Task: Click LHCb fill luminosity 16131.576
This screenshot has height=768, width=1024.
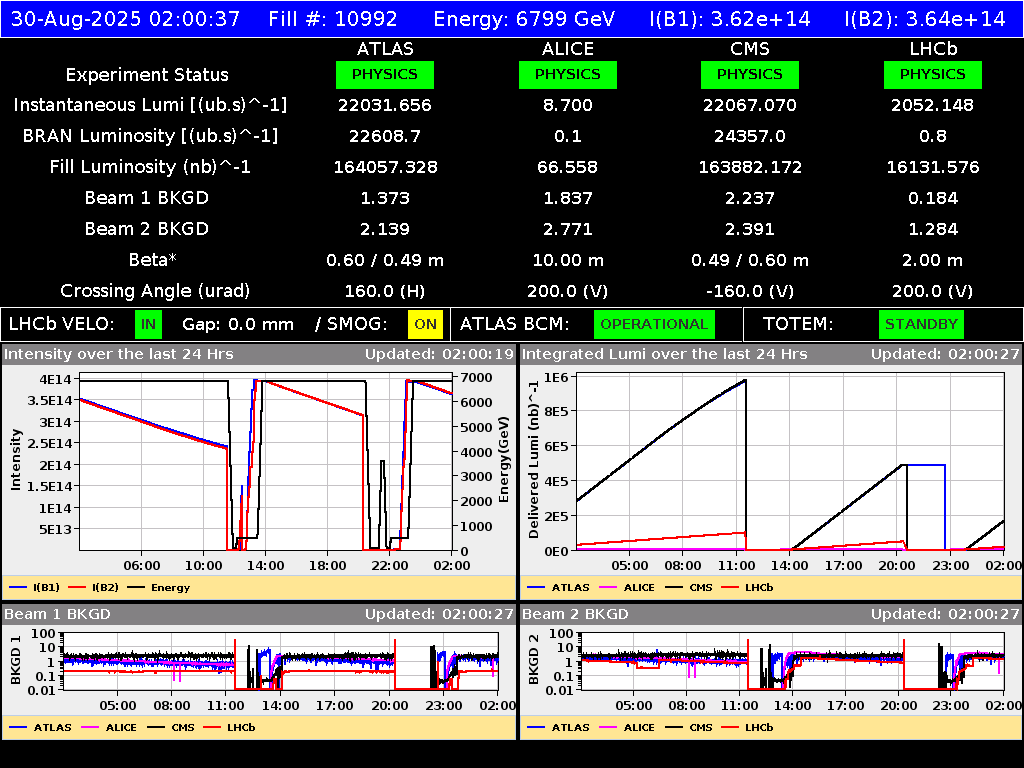Action: coord(933,167)
